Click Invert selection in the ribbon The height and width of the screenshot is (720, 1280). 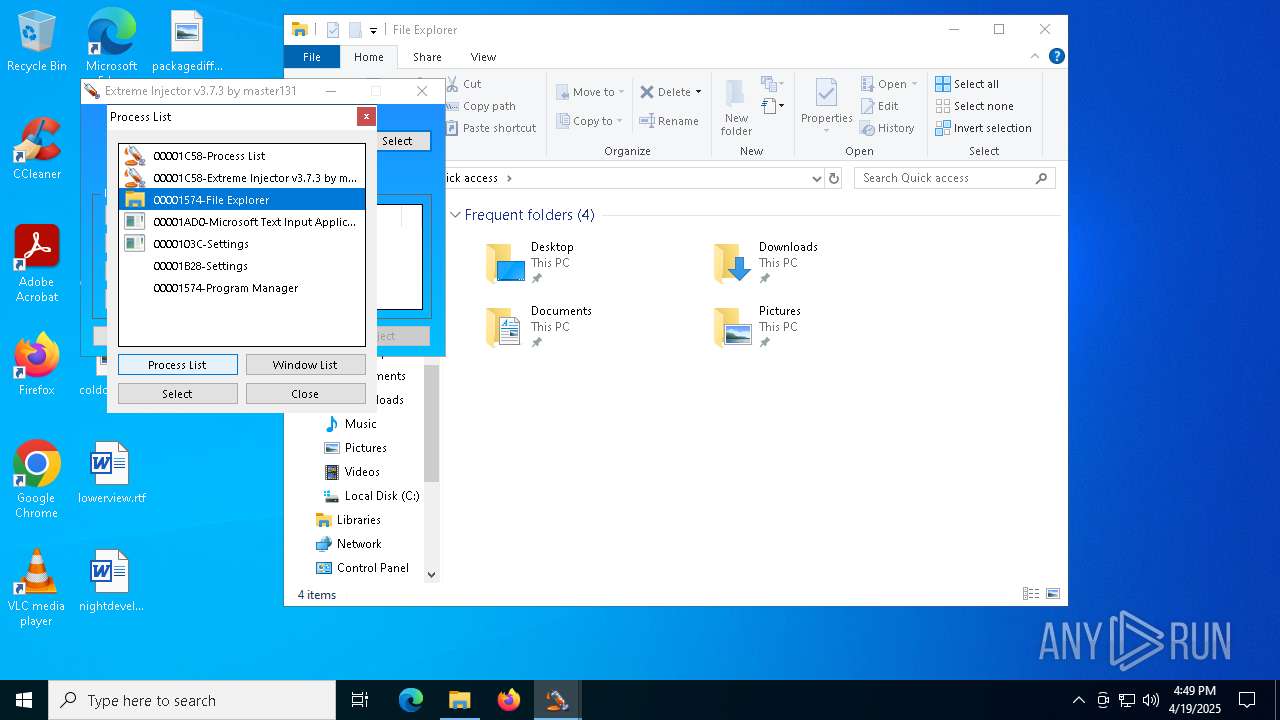click(x=983, y=128)
